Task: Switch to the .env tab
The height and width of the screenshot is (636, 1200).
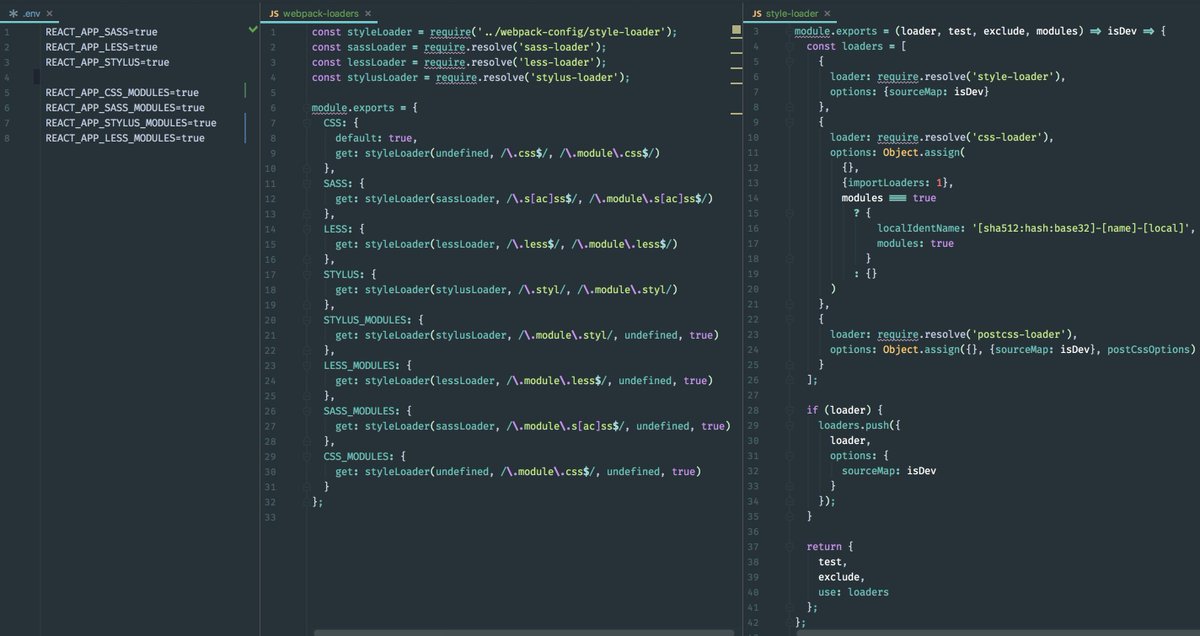Action: 31,14
